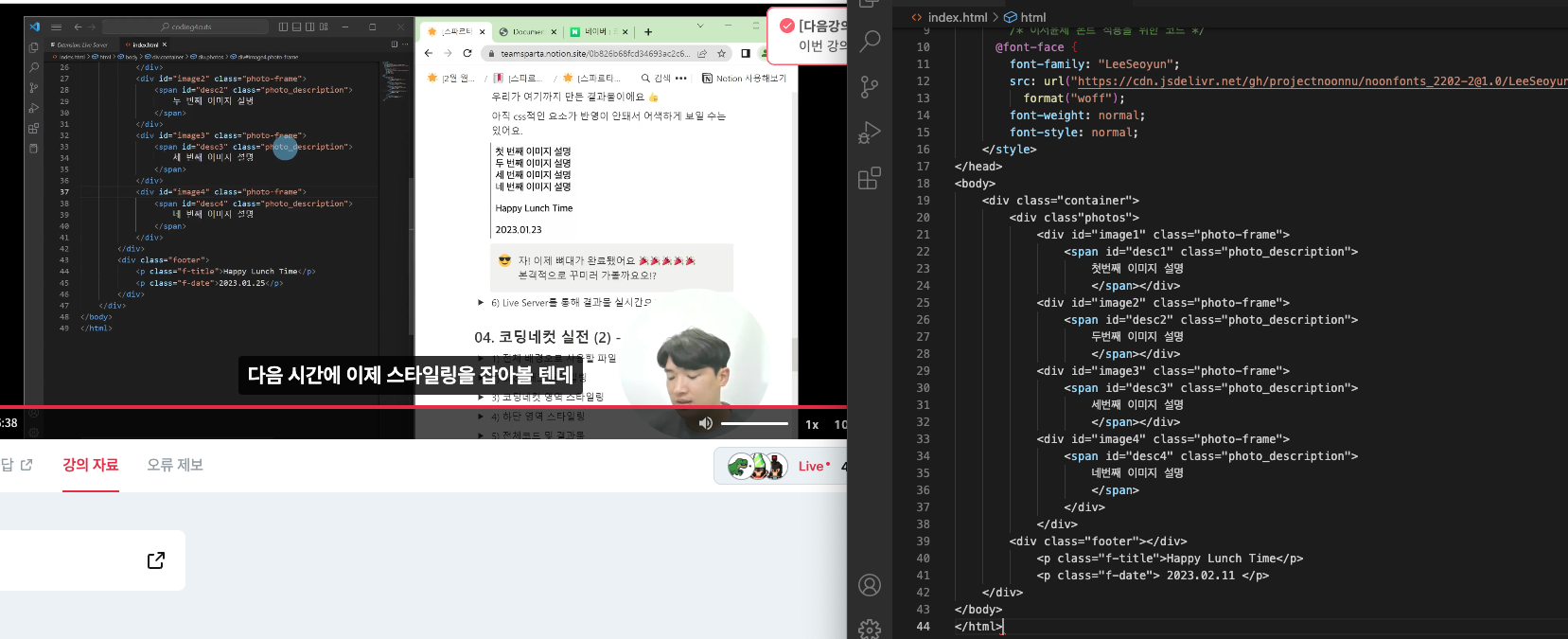Open the Live viewers badge
The image size is (1568, 639).
781,466
